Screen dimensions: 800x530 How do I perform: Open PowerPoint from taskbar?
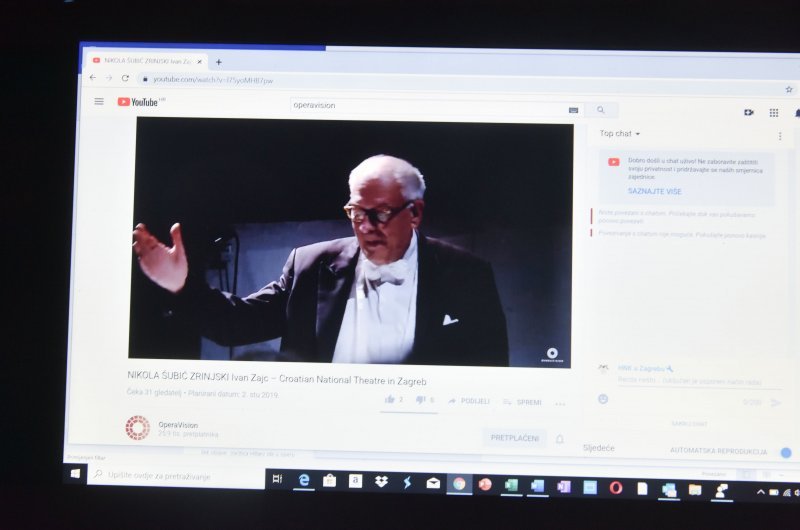click(x=485, y=484)
